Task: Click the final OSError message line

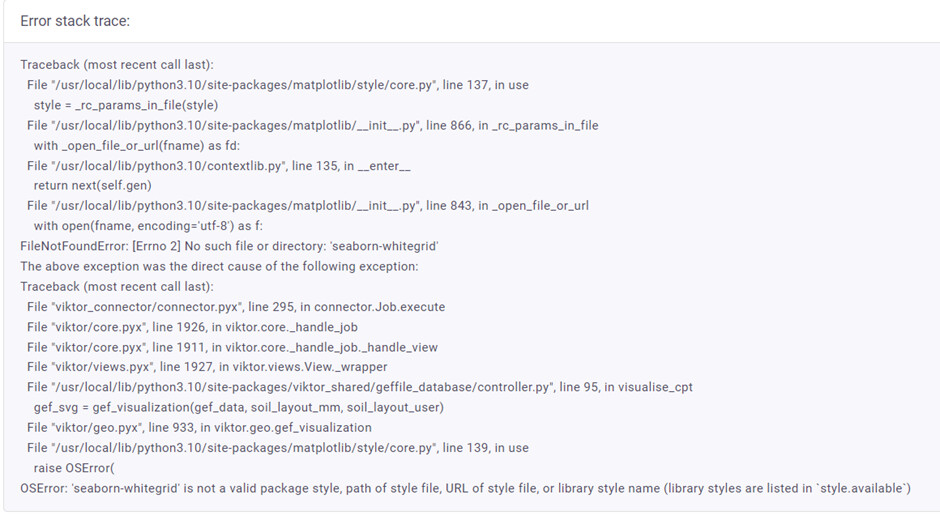Action: [x=465, y=488]
